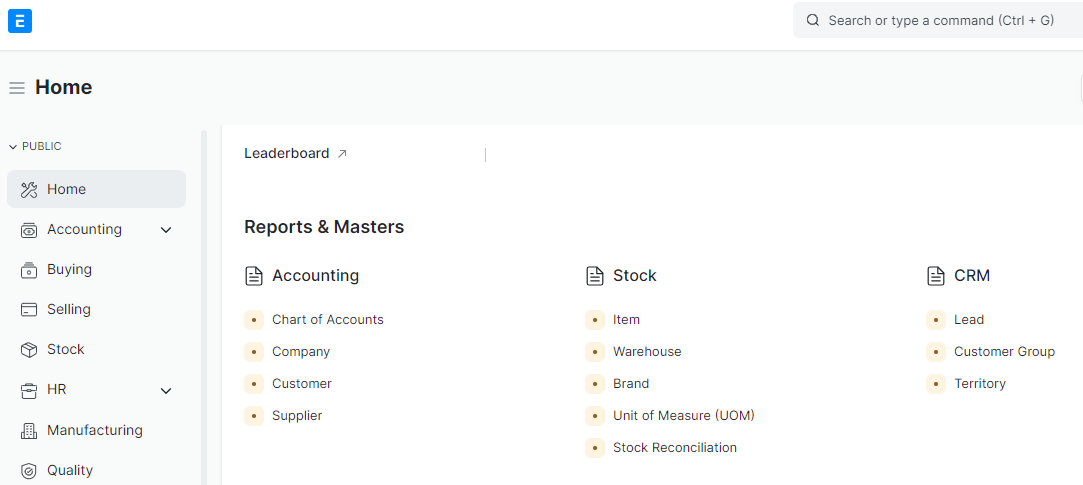Viewport: 1083px width, 485px height.
Task: Click the bullet icon beside Item
Action: (x=595, y=320)
